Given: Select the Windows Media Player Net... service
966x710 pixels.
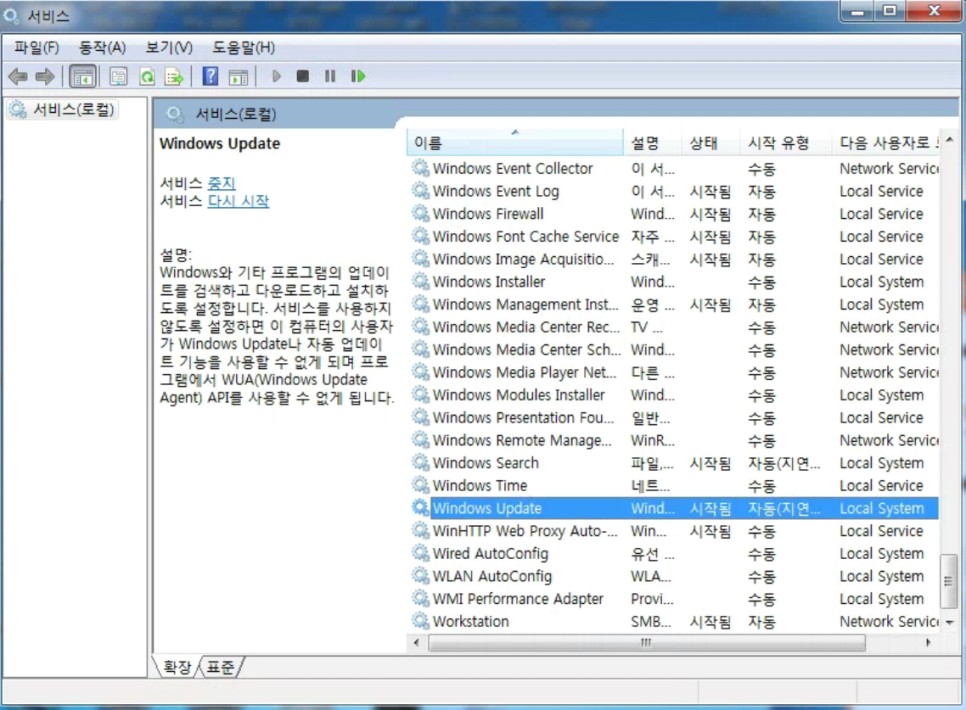Looking at the screenshot, I should click(524, 372).
